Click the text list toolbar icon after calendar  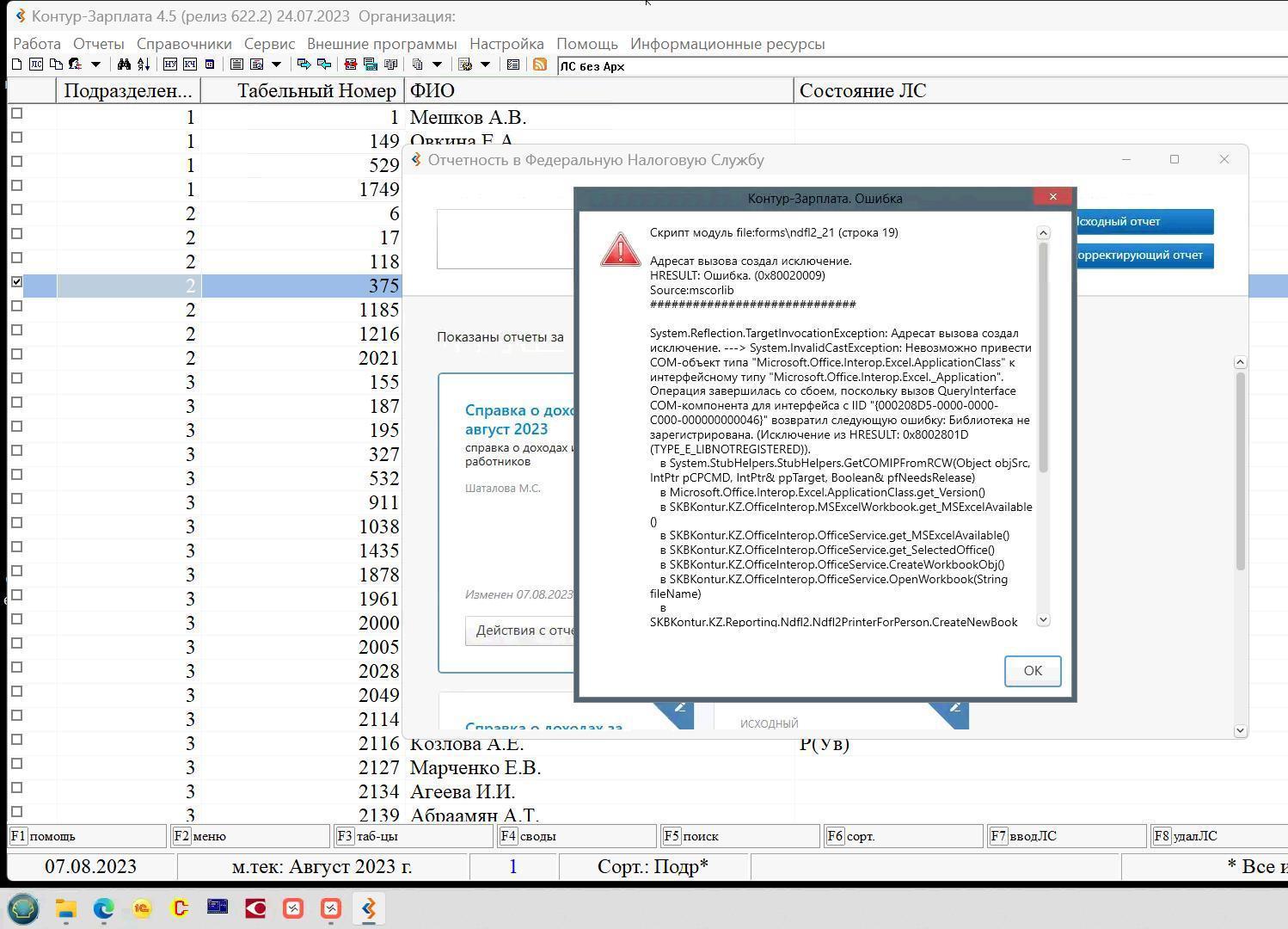tap(236, 65)
